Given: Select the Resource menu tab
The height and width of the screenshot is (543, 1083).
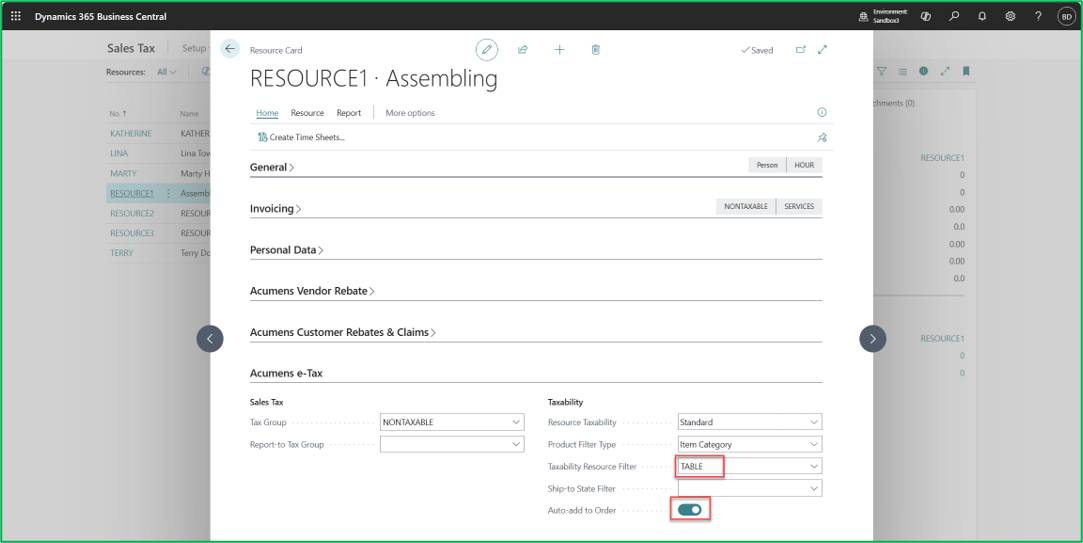Looking at the screenshot, I should pyautogui.click(x=307, y=113).
